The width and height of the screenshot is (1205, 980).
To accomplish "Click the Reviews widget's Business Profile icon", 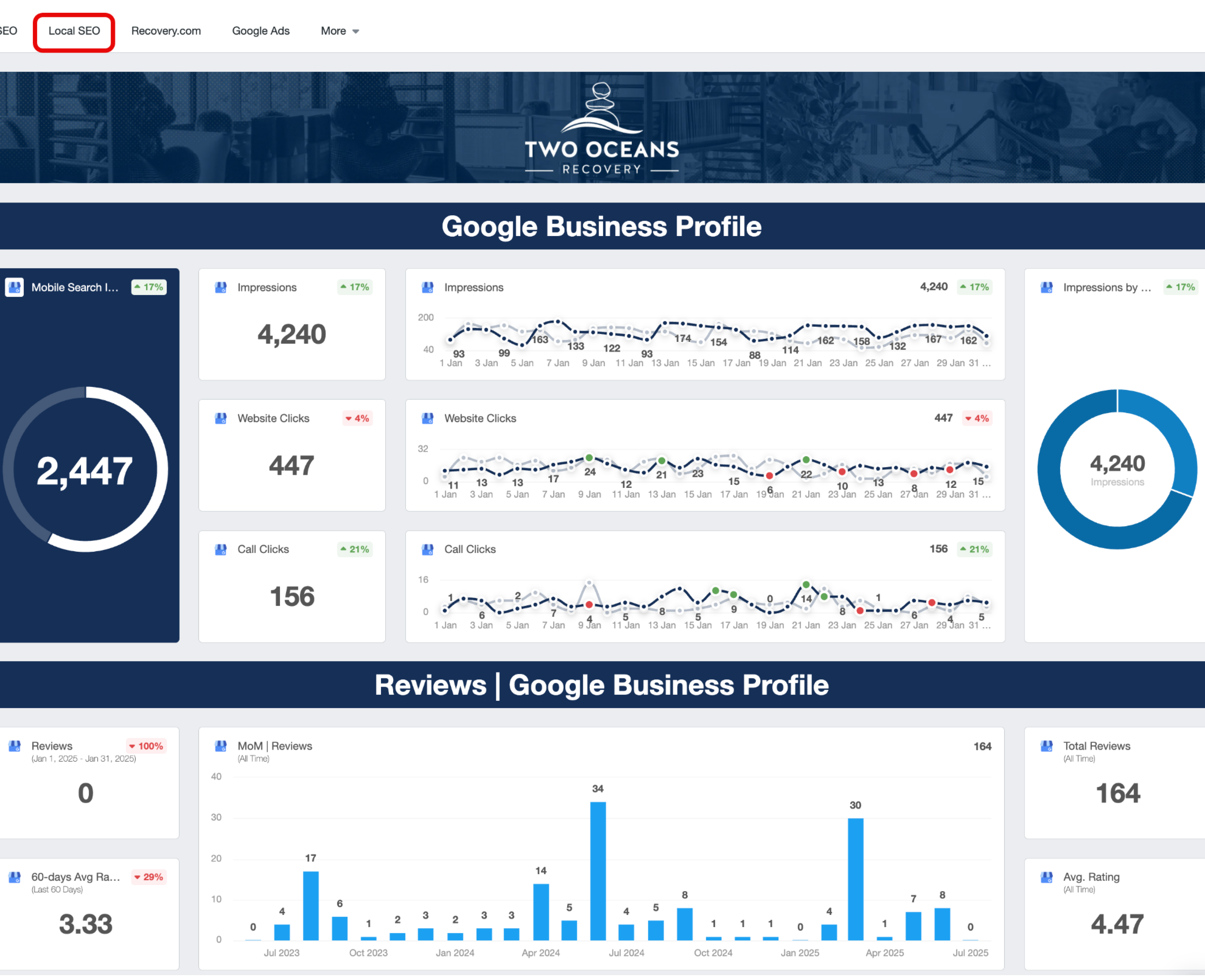I will [x=15, y=746].
